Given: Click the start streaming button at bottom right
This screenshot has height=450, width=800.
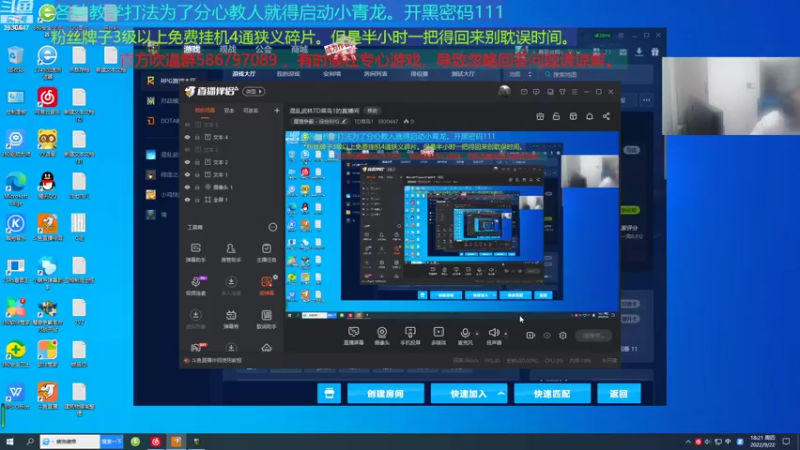Looking at the screenshot, I should tap(593, 335).
